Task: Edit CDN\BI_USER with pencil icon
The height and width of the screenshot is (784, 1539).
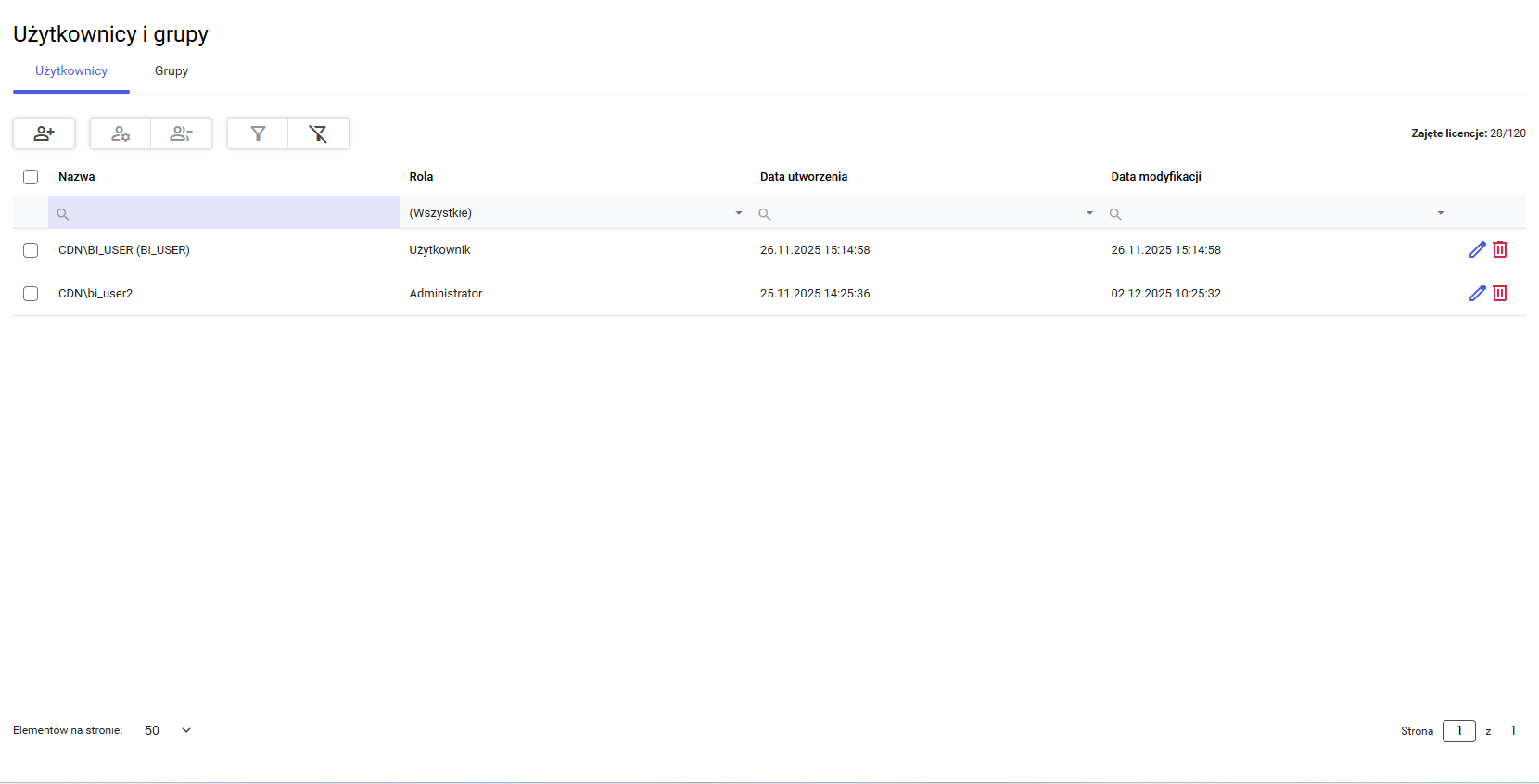Action: coord(1477,249)
